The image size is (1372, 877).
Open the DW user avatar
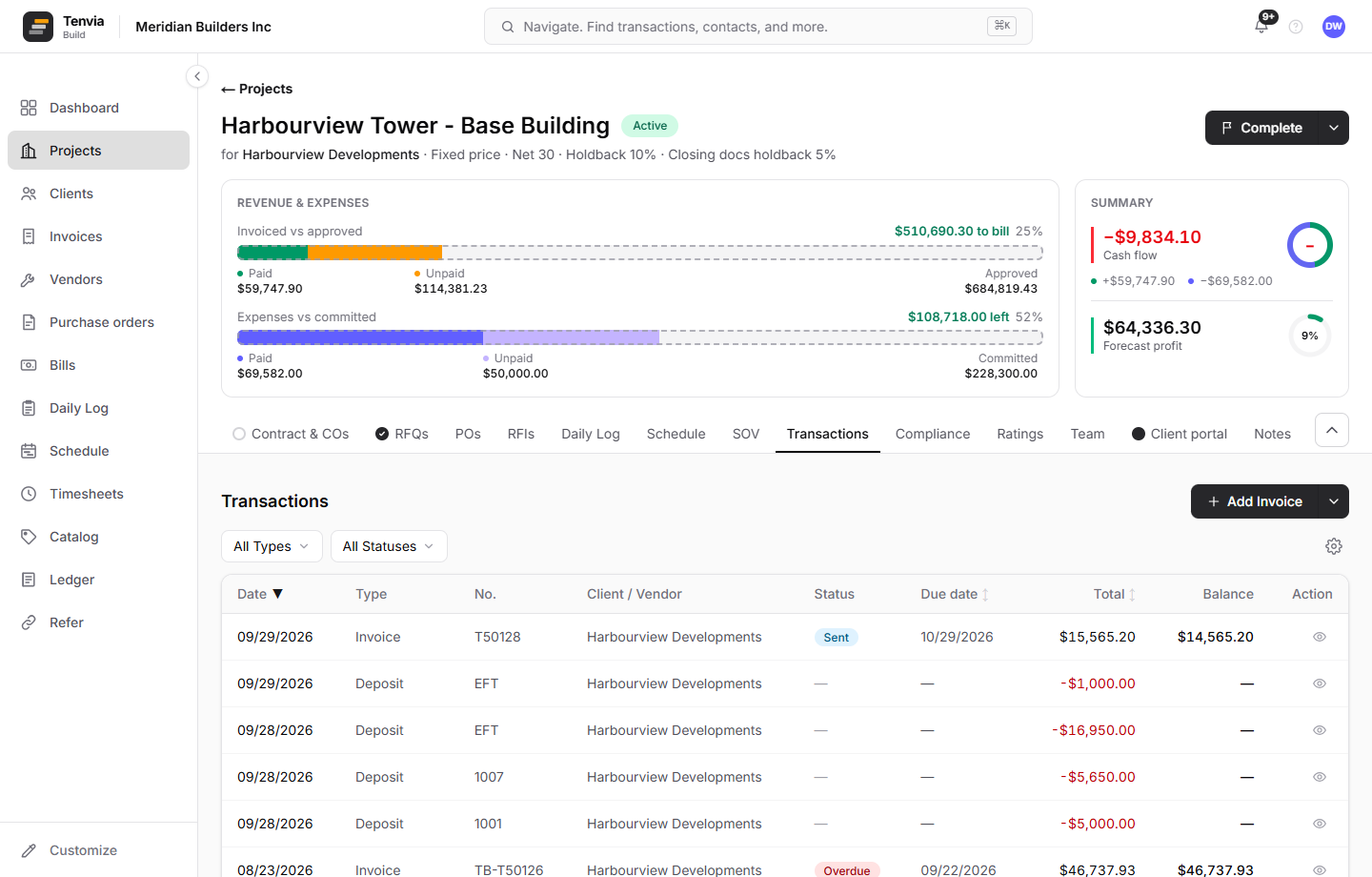pos(1334,27)
